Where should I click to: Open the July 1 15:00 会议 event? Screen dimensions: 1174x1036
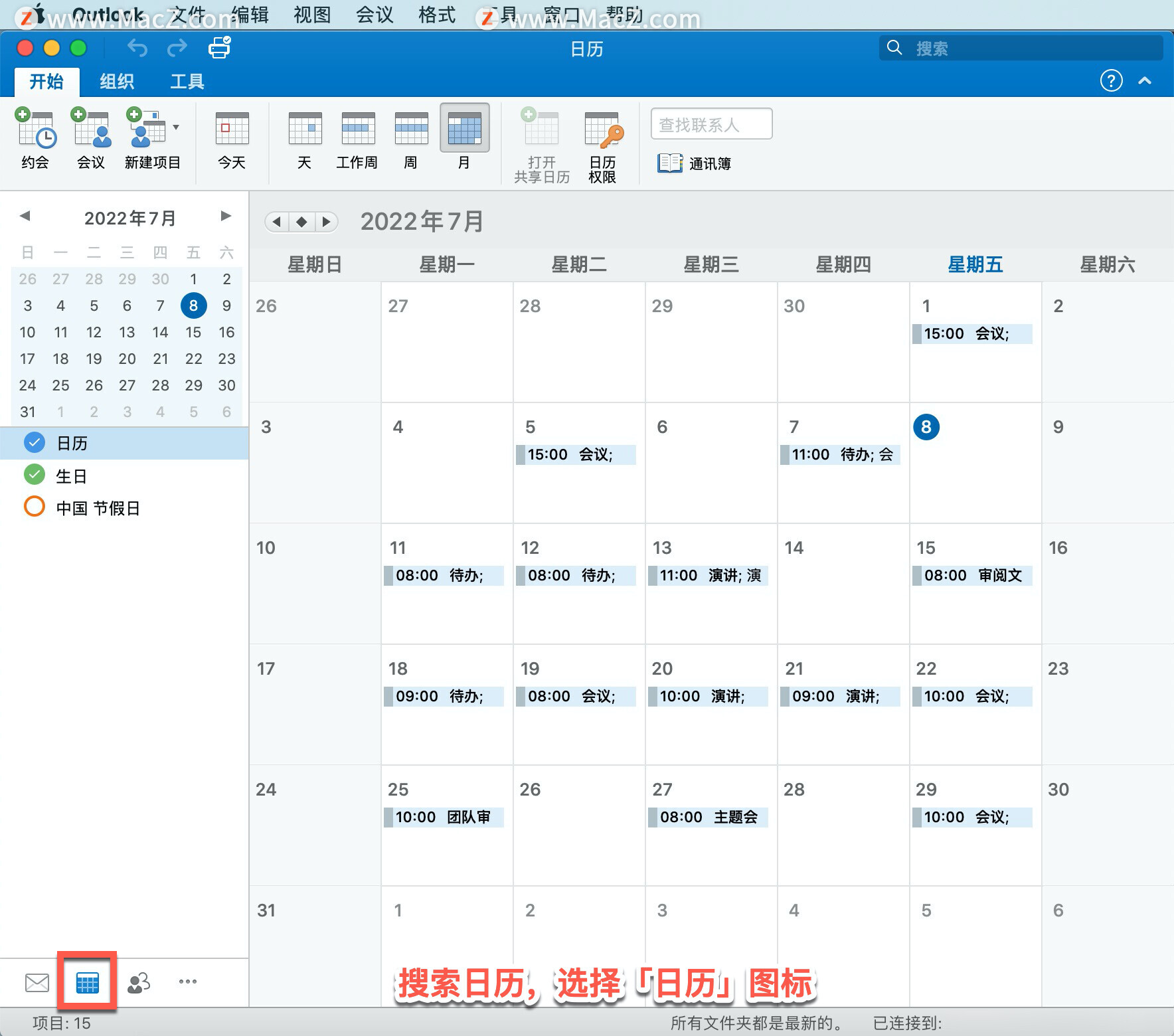[x=972, y=333]
